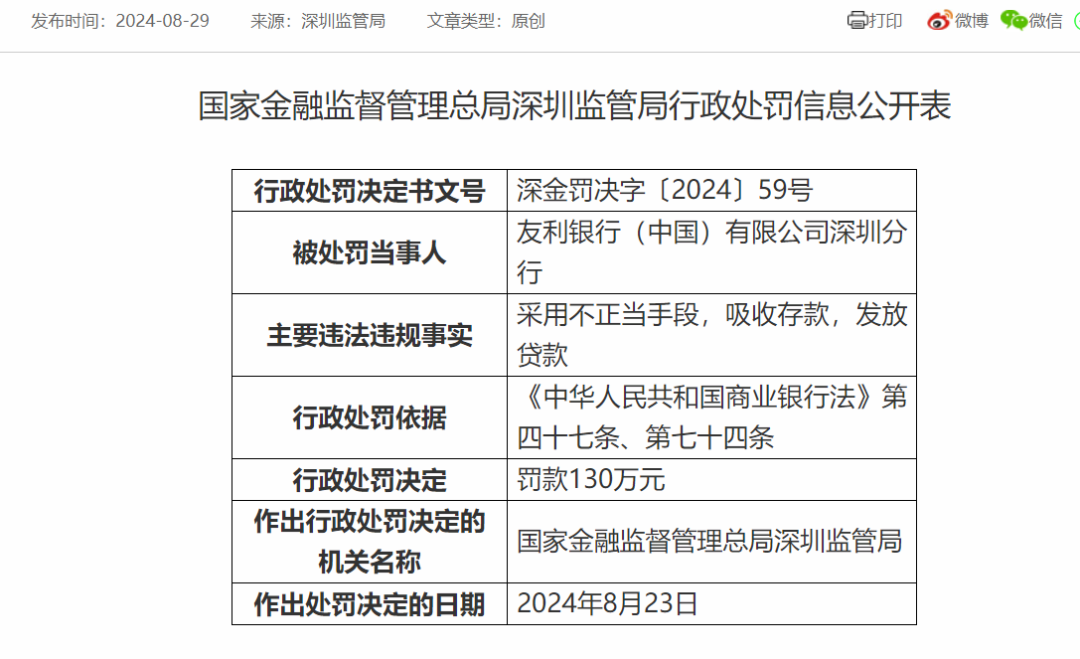Click the 微博 share label
This screenshot has width=1080, height=659.
click(971, 21)
